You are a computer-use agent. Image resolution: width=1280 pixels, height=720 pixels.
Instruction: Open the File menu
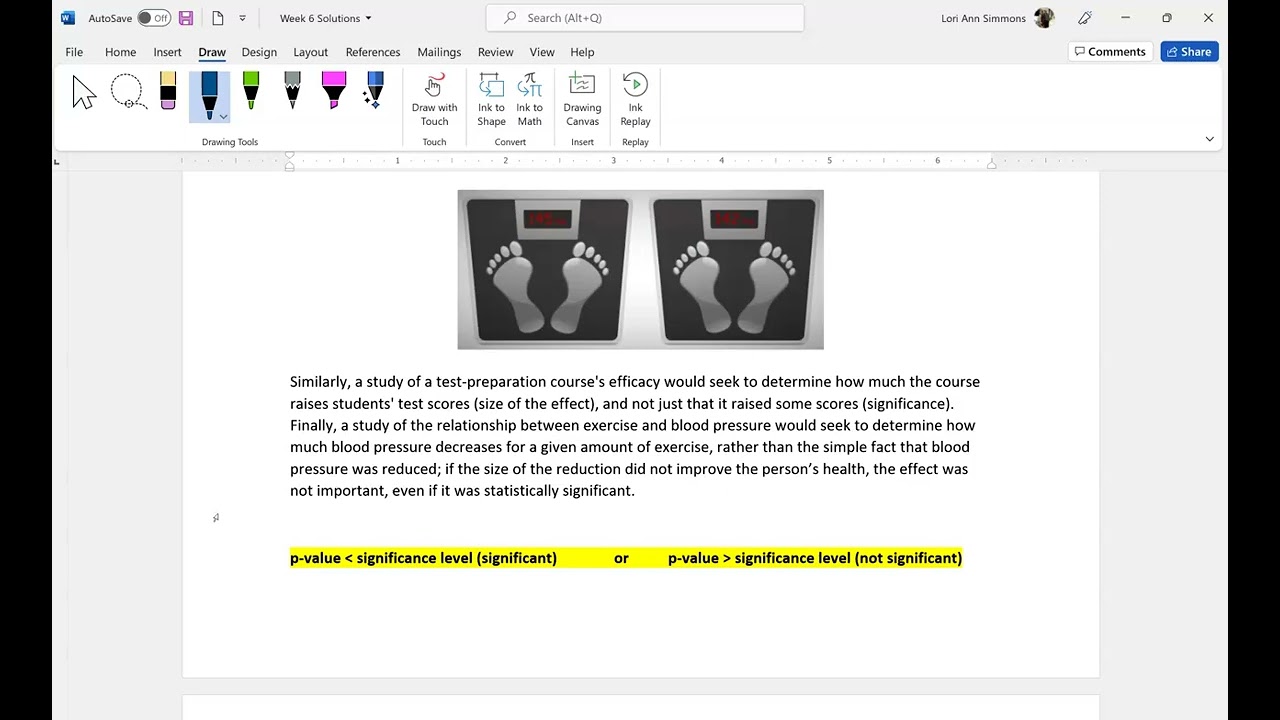coord(74,52)
